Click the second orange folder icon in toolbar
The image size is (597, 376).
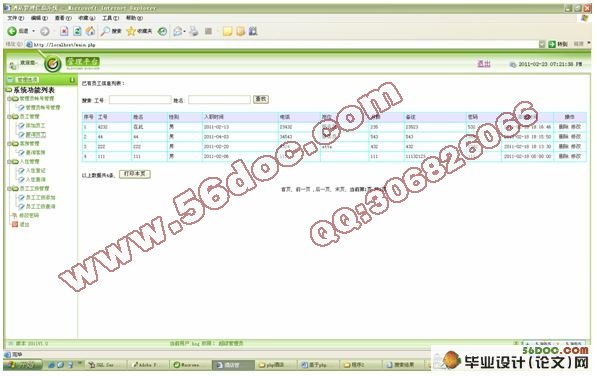(240, 31)
